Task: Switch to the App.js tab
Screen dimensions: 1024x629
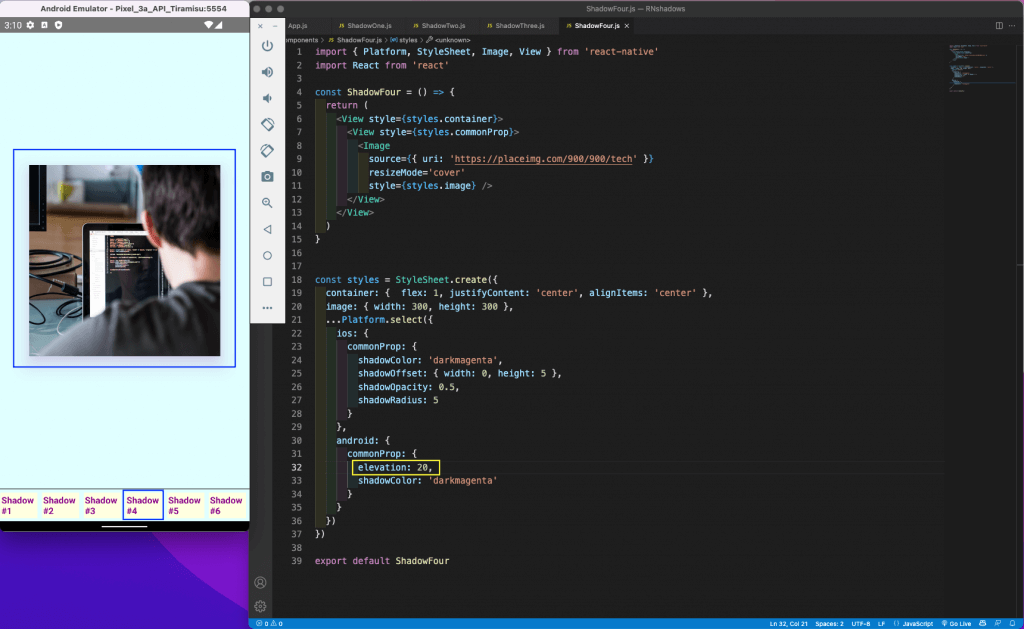Action: tap(298, 25)
